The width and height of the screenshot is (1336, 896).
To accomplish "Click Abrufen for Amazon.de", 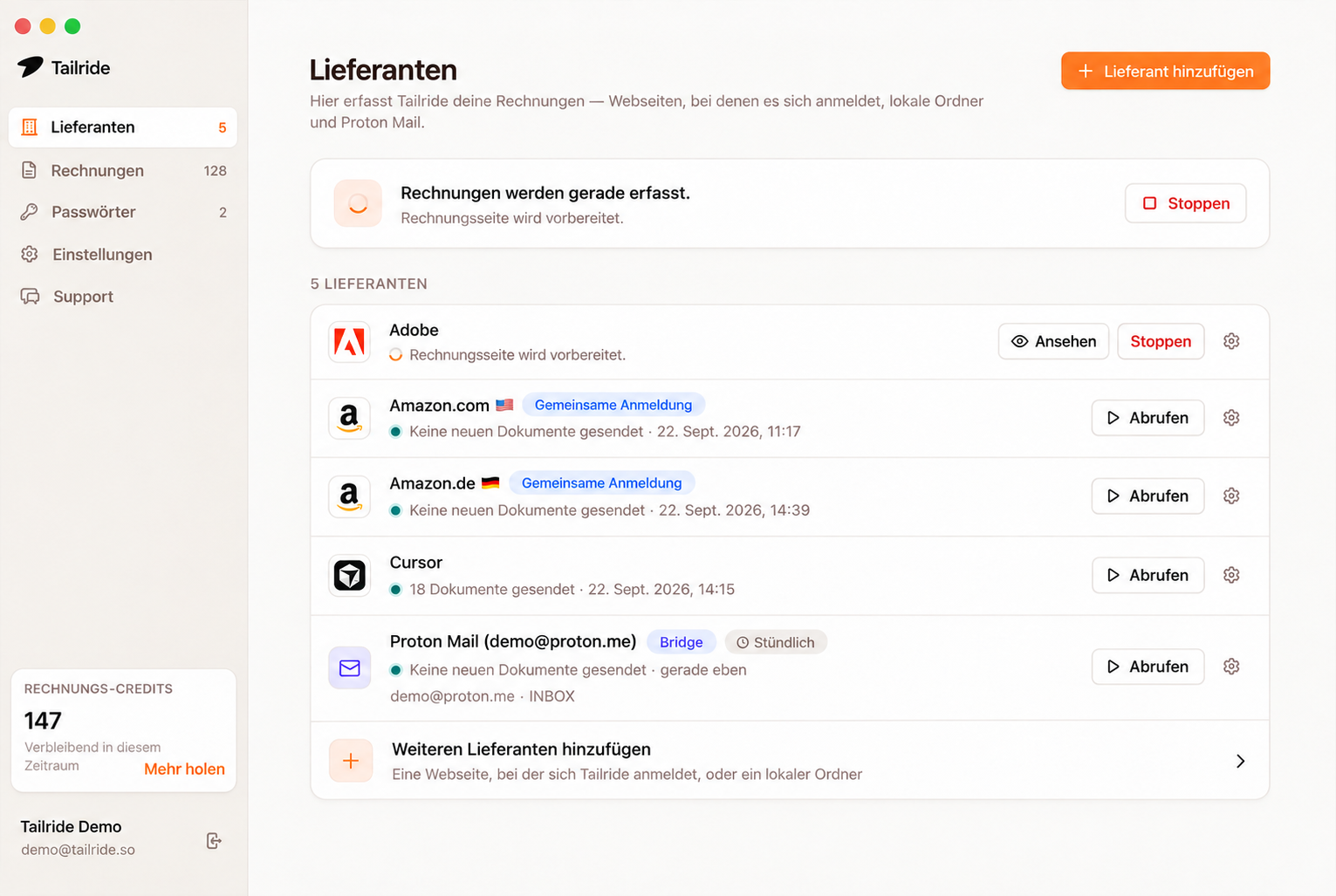I will coord(1148,496).
